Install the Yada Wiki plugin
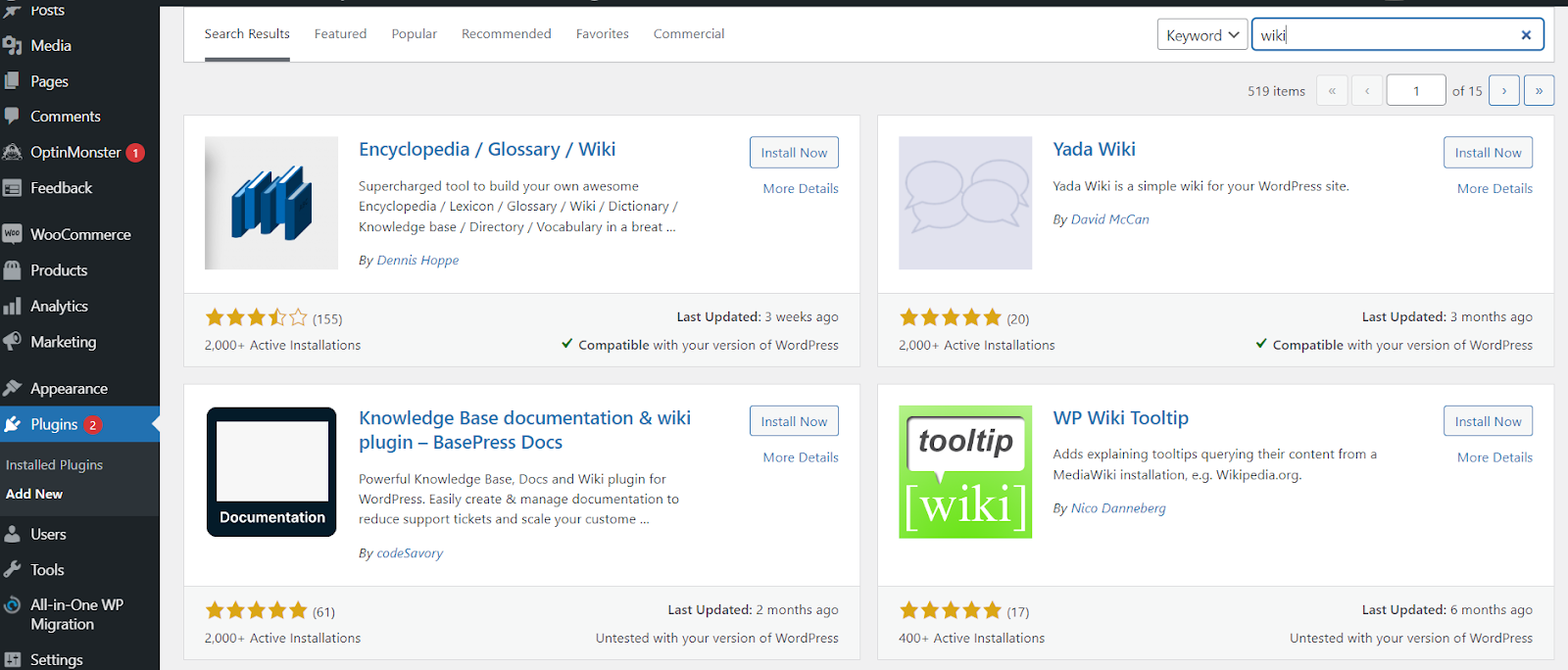Screen dimensions: 1568x670 coord(1488,152)
